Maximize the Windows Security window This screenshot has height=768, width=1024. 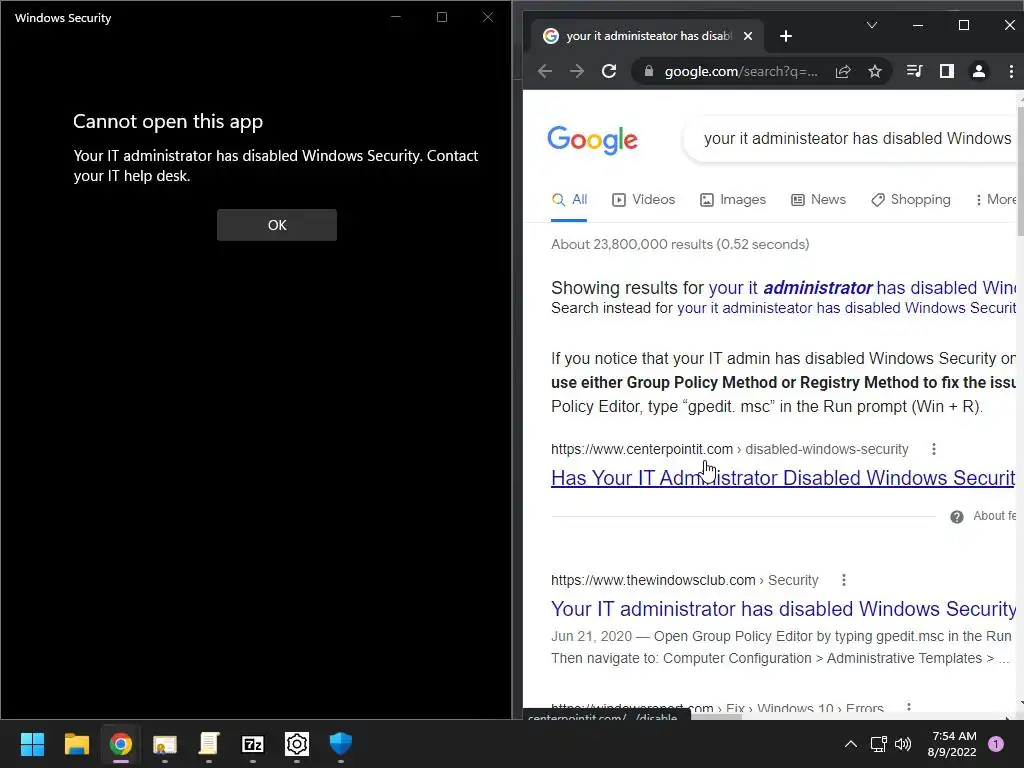(442, 17)
